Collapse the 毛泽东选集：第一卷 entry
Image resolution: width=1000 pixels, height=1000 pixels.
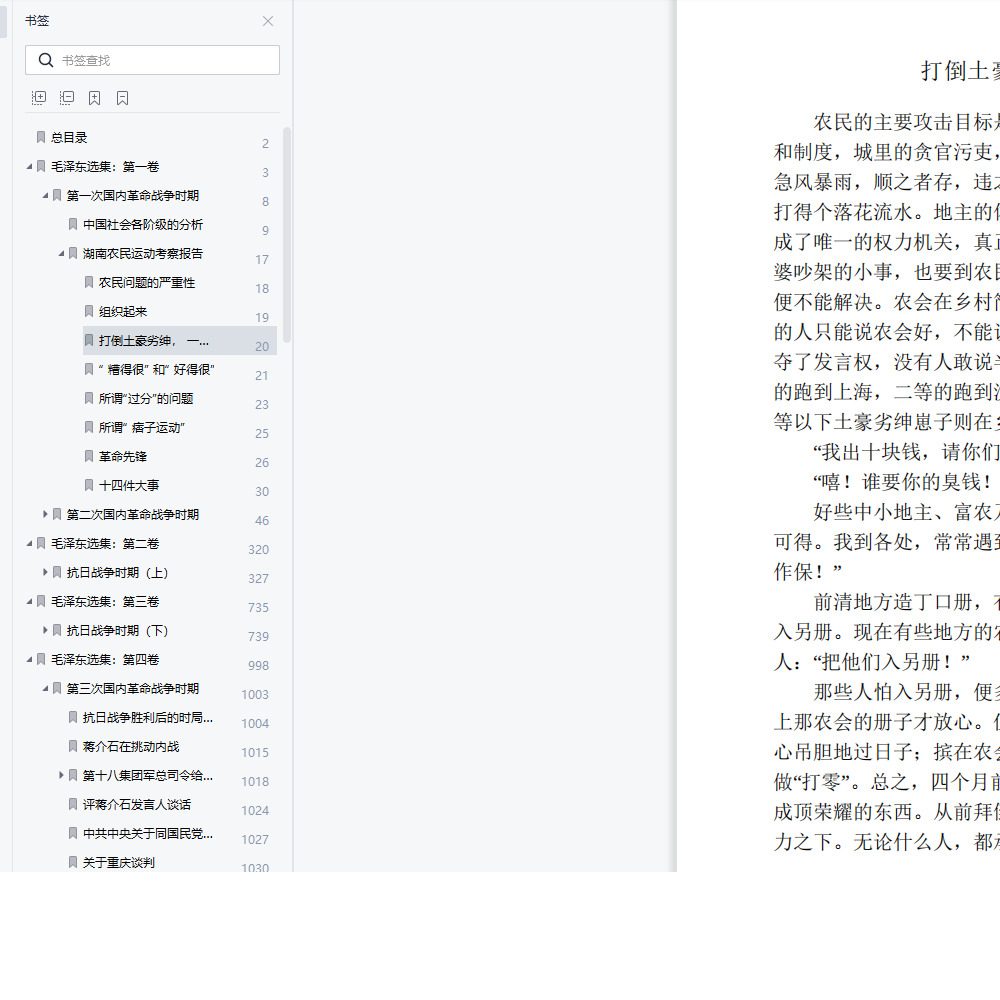pos(30,167)
